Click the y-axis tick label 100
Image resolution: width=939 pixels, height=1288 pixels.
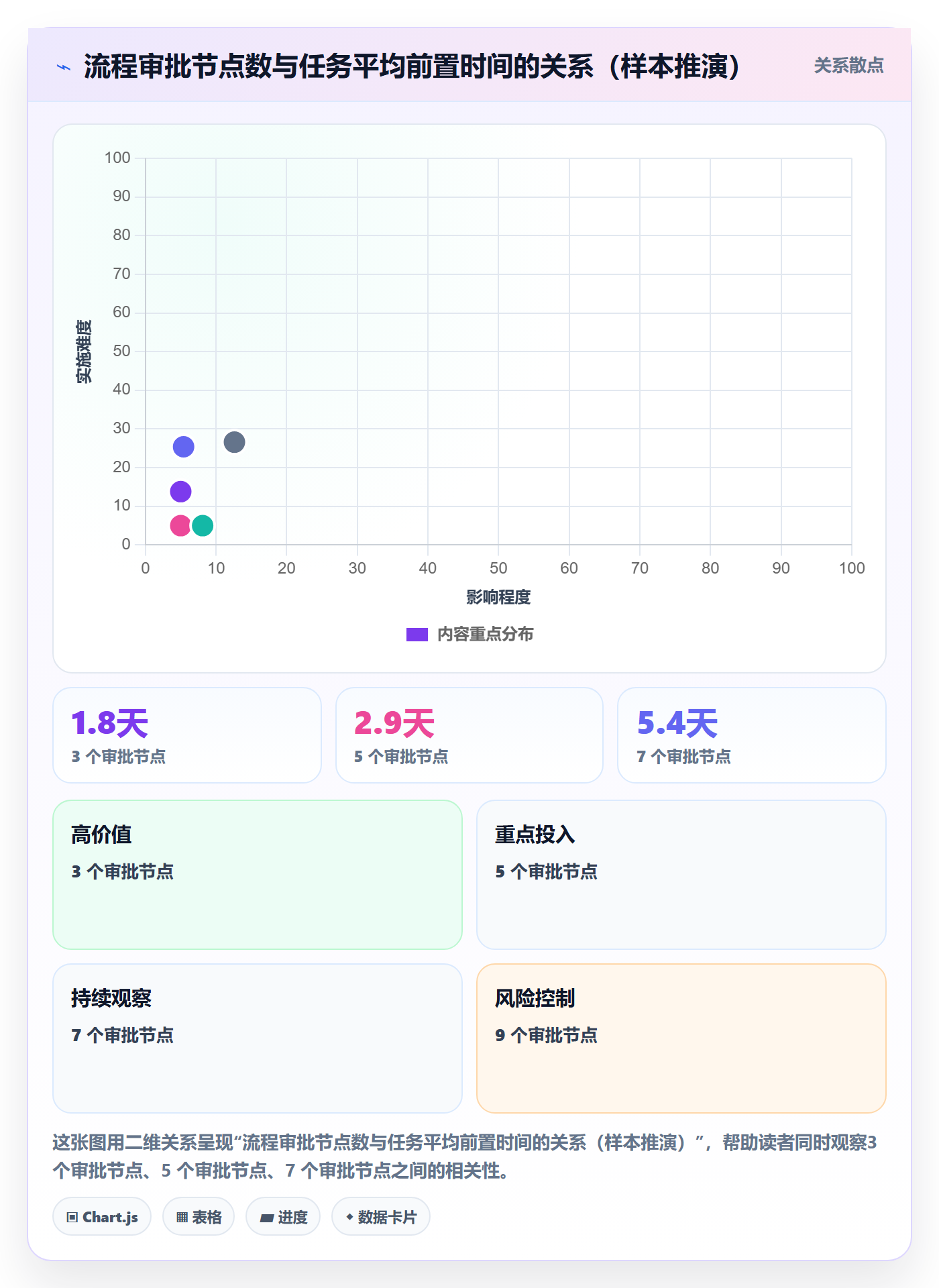click(x=117, y=158)
